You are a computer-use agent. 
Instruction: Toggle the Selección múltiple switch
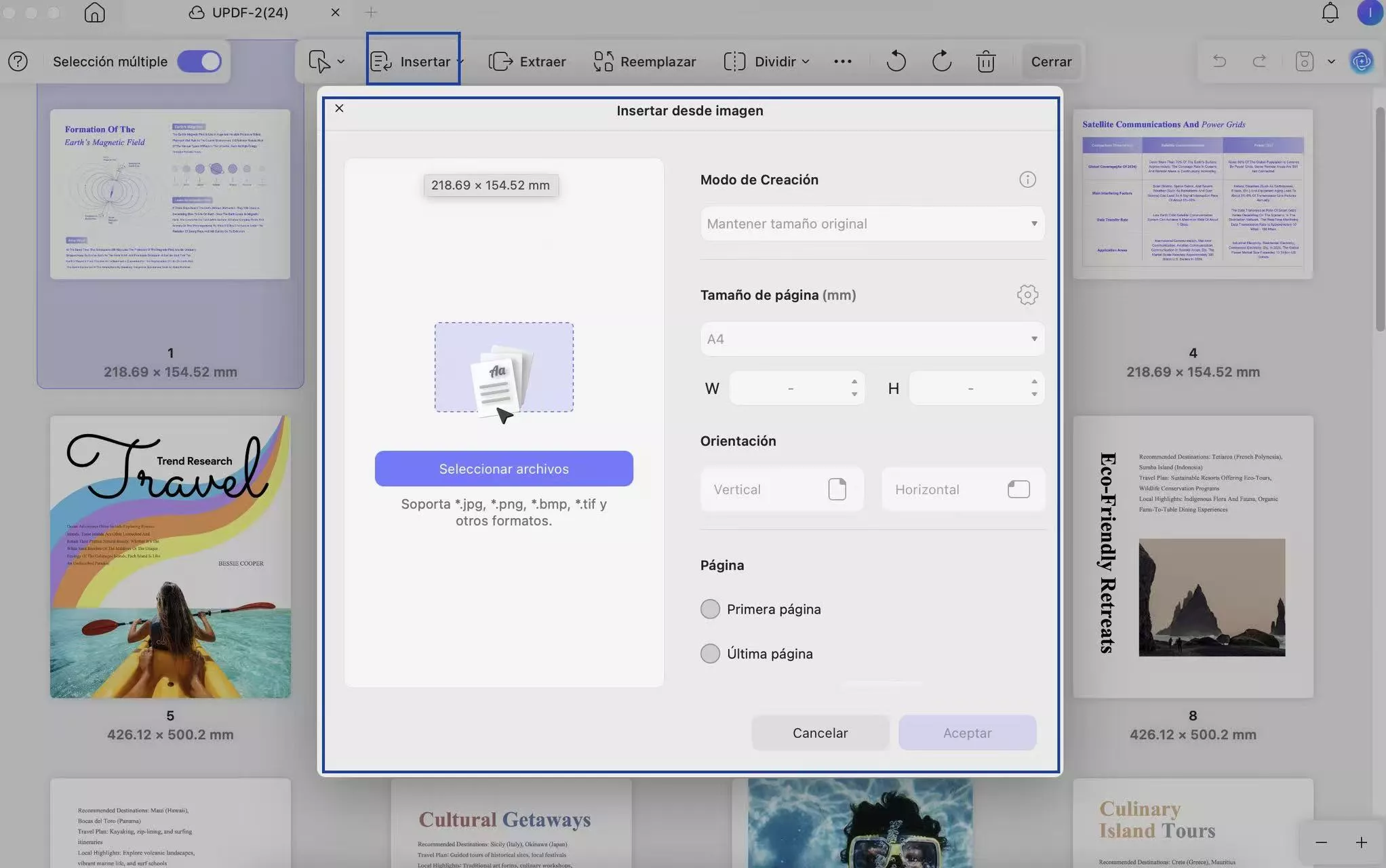(x=199, y=62)
